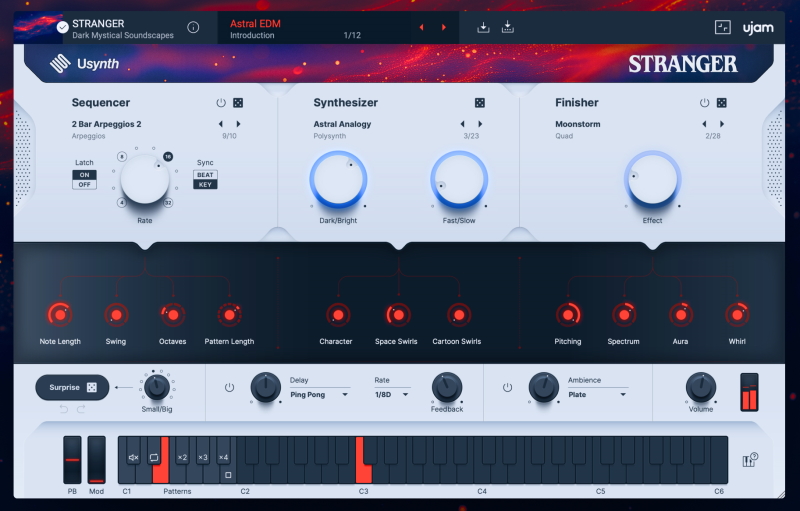Image resolution: width=800 pixels, height=511 pixels.
Task: Click the resize window icon near ujam logo
Action: 723,28
